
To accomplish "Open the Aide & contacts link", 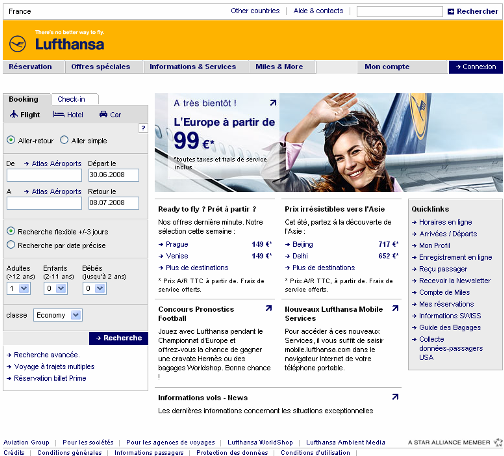I will point(318,11).
